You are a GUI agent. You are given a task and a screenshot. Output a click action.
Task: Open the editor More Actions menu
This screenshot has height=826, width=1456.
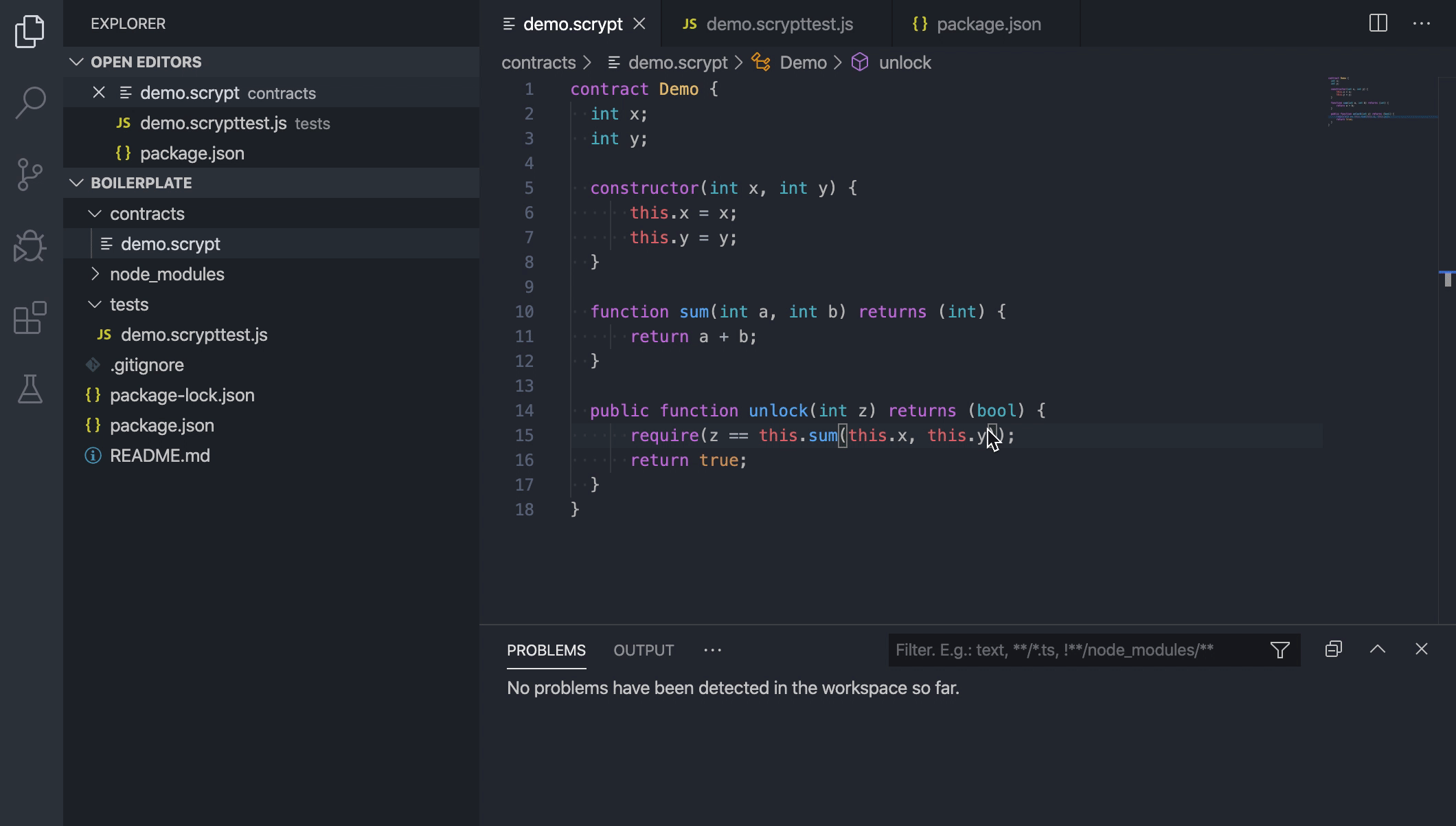click(1421, 23)
